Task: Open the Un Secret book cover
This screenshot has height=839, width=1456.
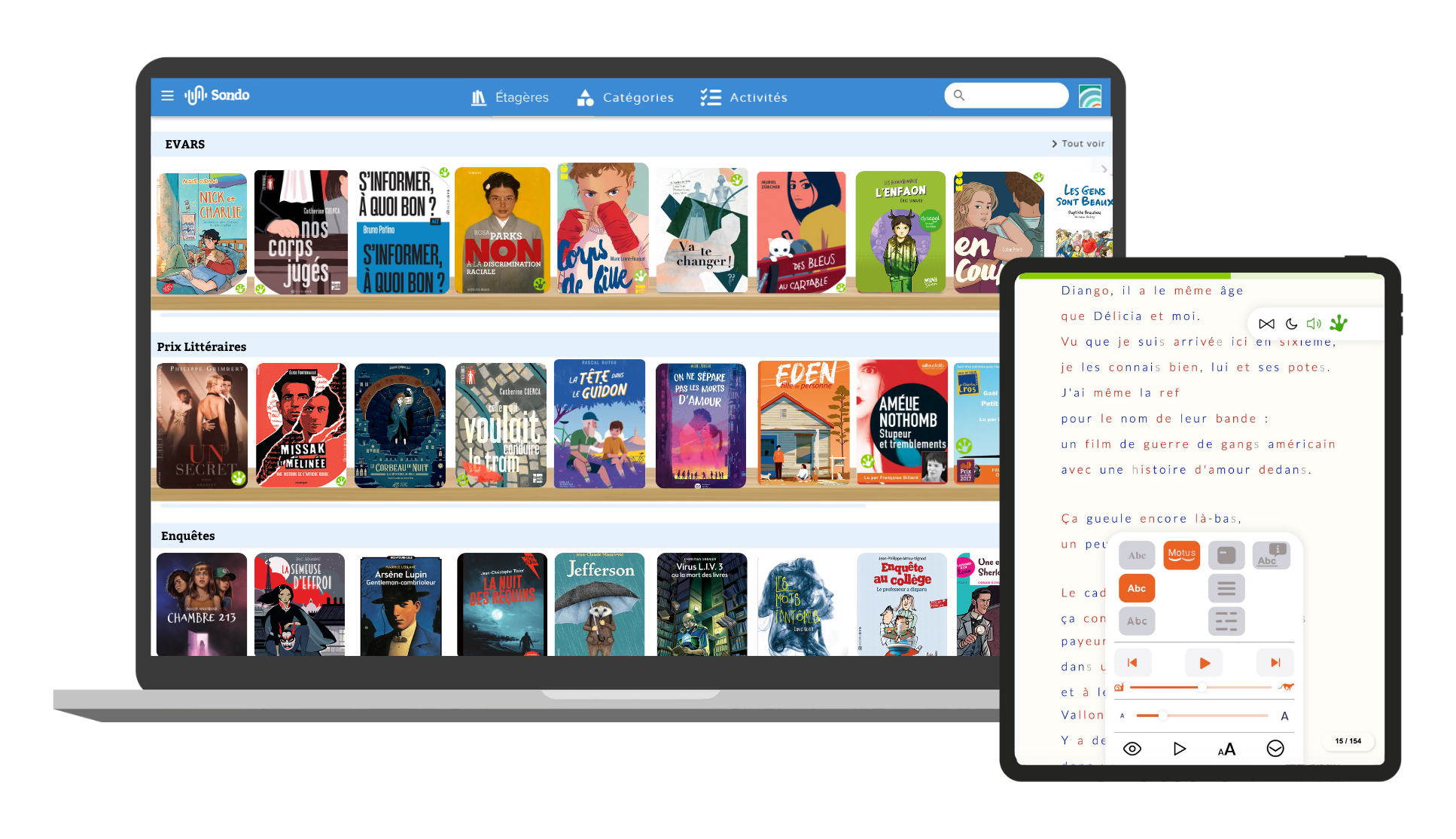Action: pos(202,426)
